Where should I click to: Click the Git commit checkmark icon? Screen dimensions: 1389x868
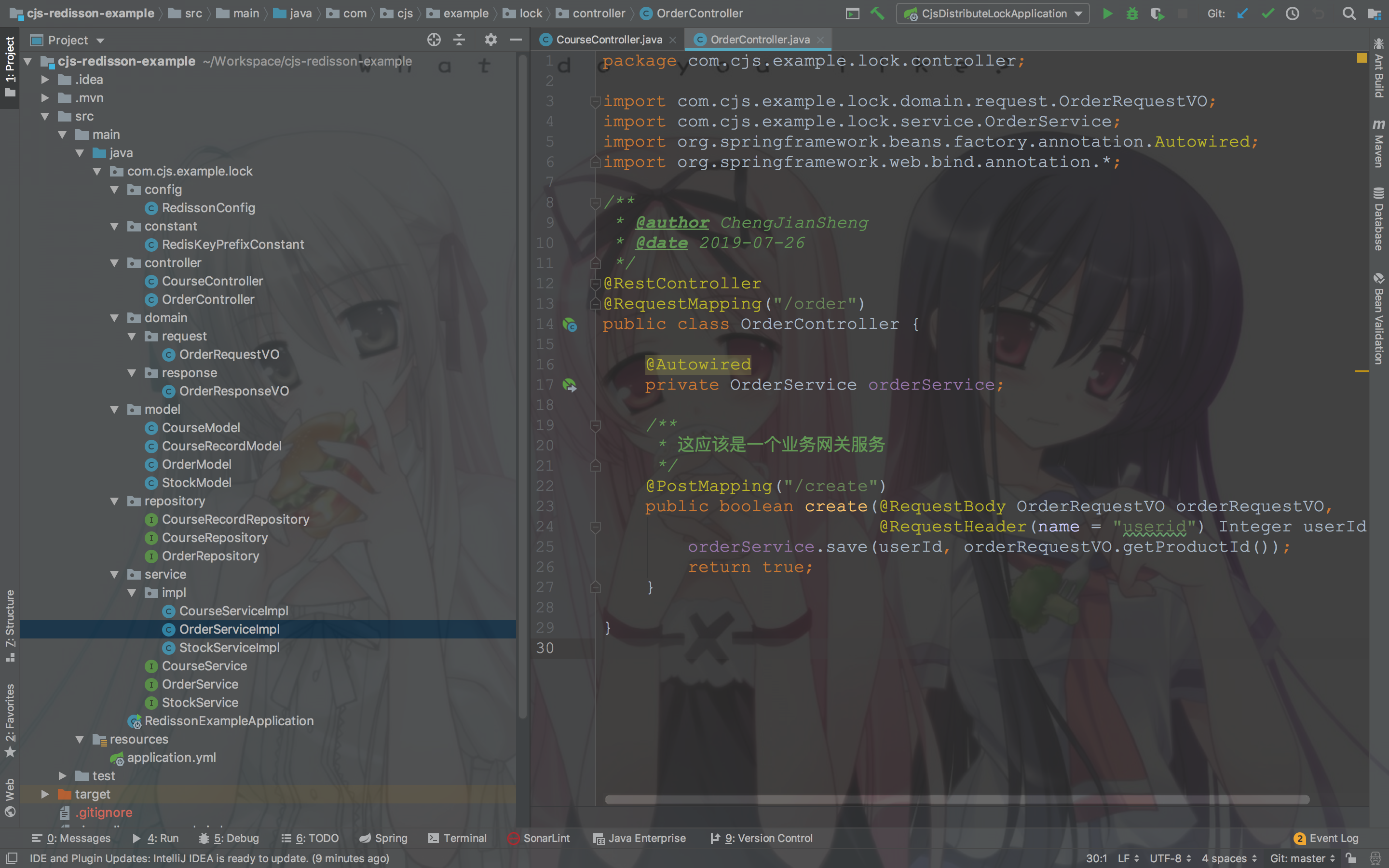point(1267,14)
